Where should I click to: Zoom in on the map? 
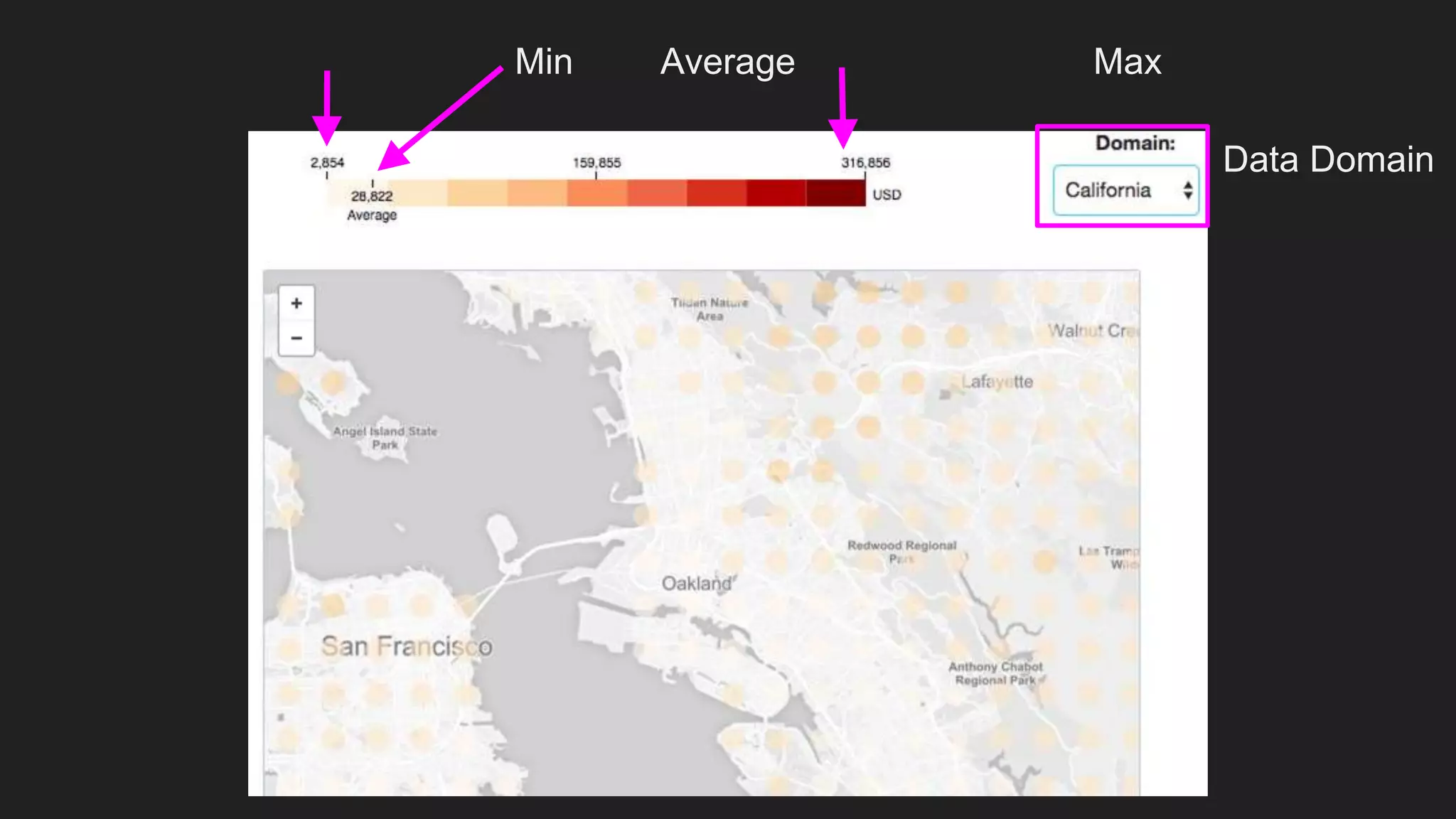tap(296, 304)
